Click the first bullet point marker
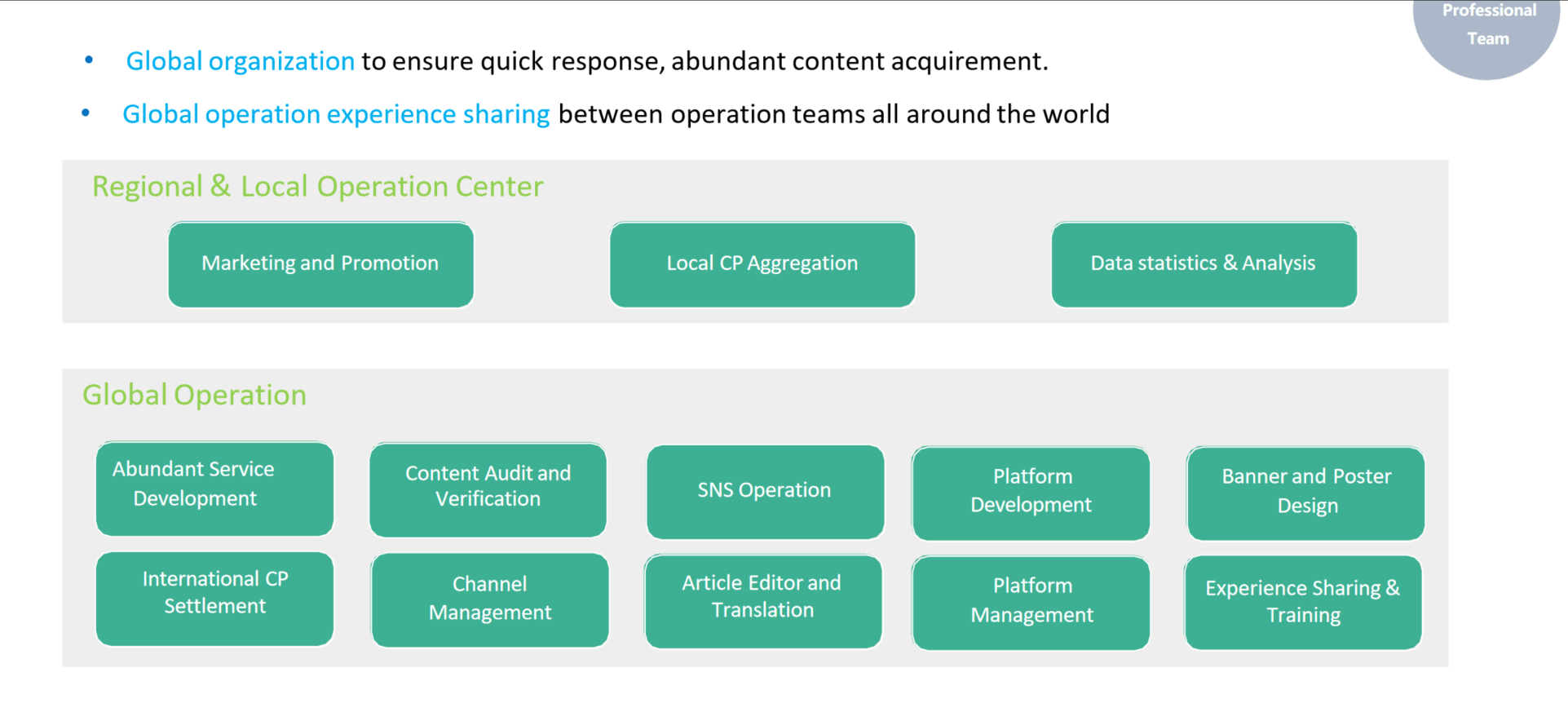 (89, 60)
